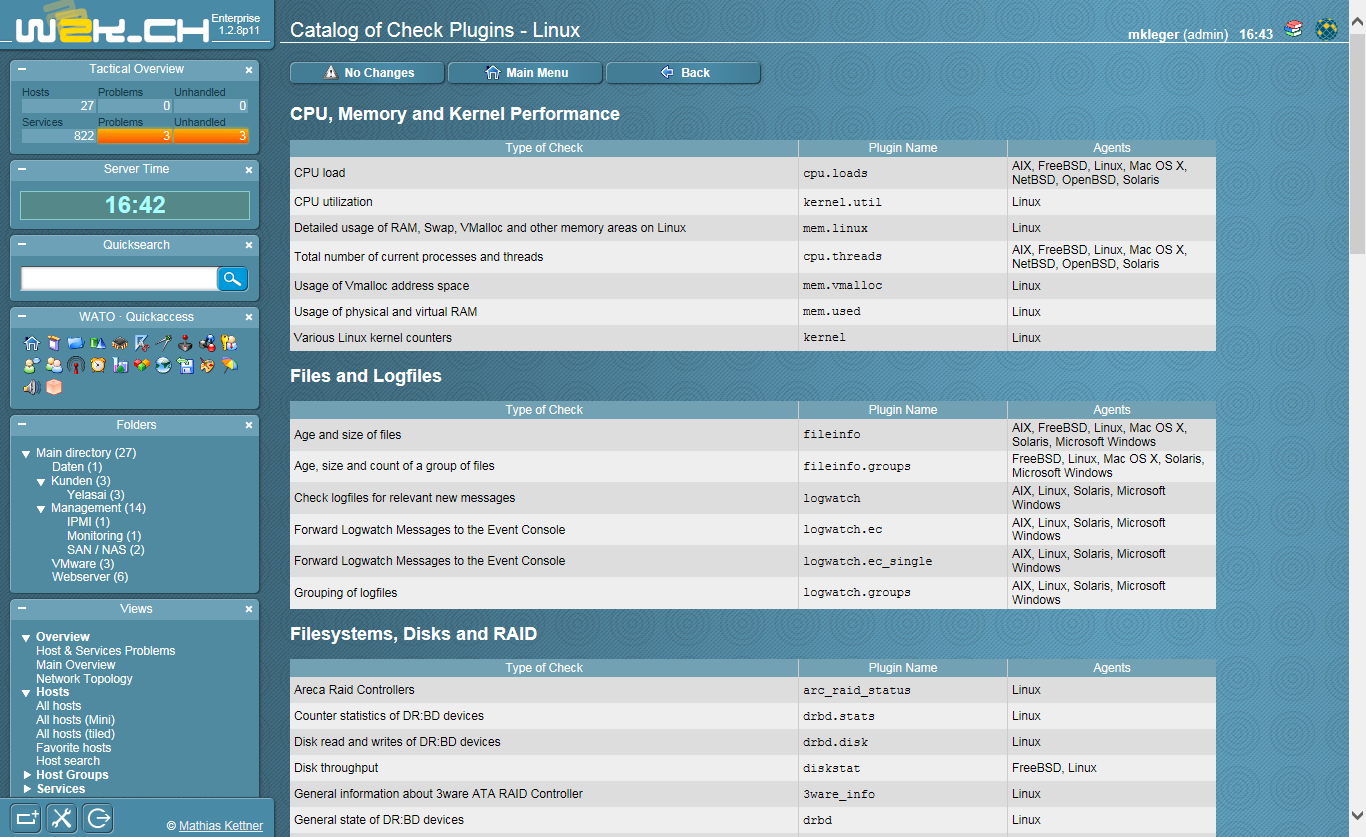Close the Views snapin
Viewport: 1366px width, 837px height.
pyautogui.click(x=249, y=609)
